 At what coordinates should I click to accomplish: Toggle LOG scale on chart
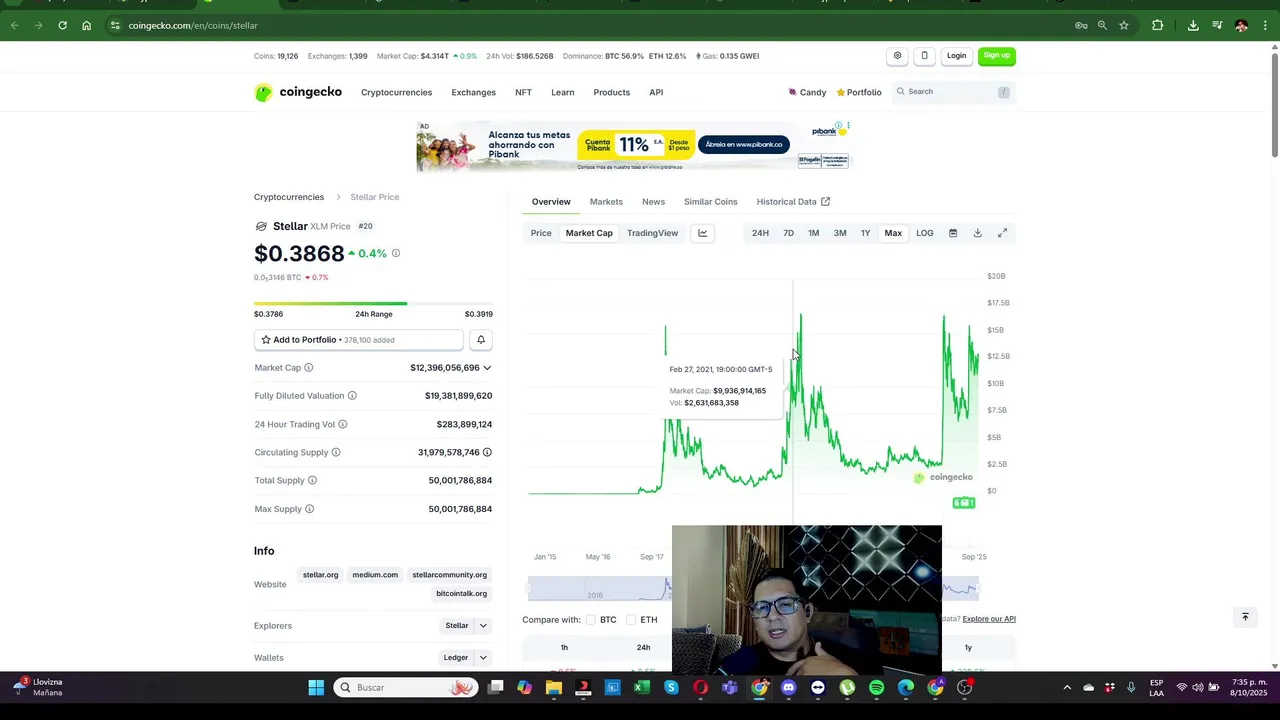click(x=925, y=233)
